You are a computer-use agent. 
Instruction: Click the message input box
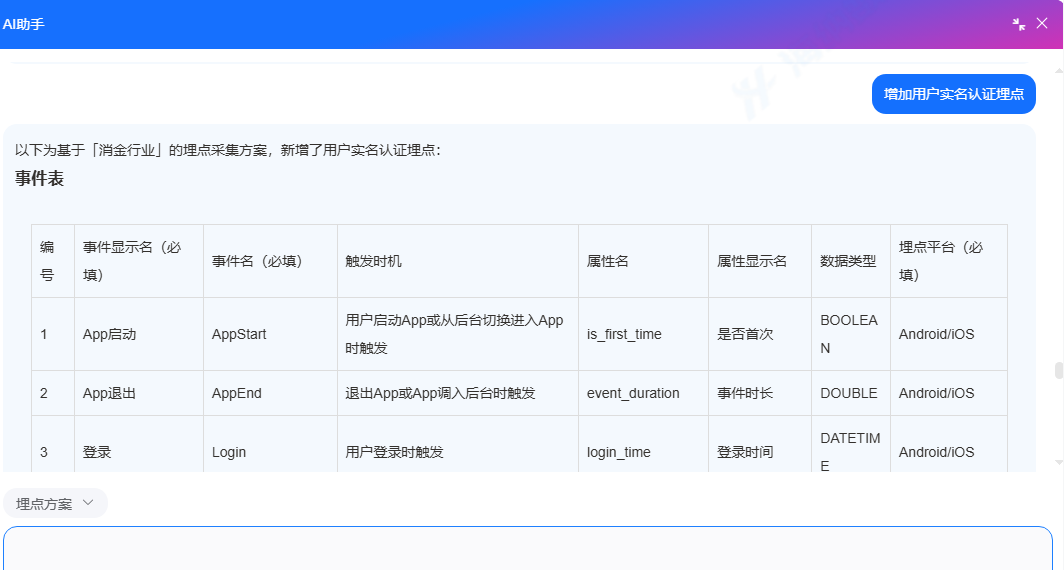[x=527, y=548]
